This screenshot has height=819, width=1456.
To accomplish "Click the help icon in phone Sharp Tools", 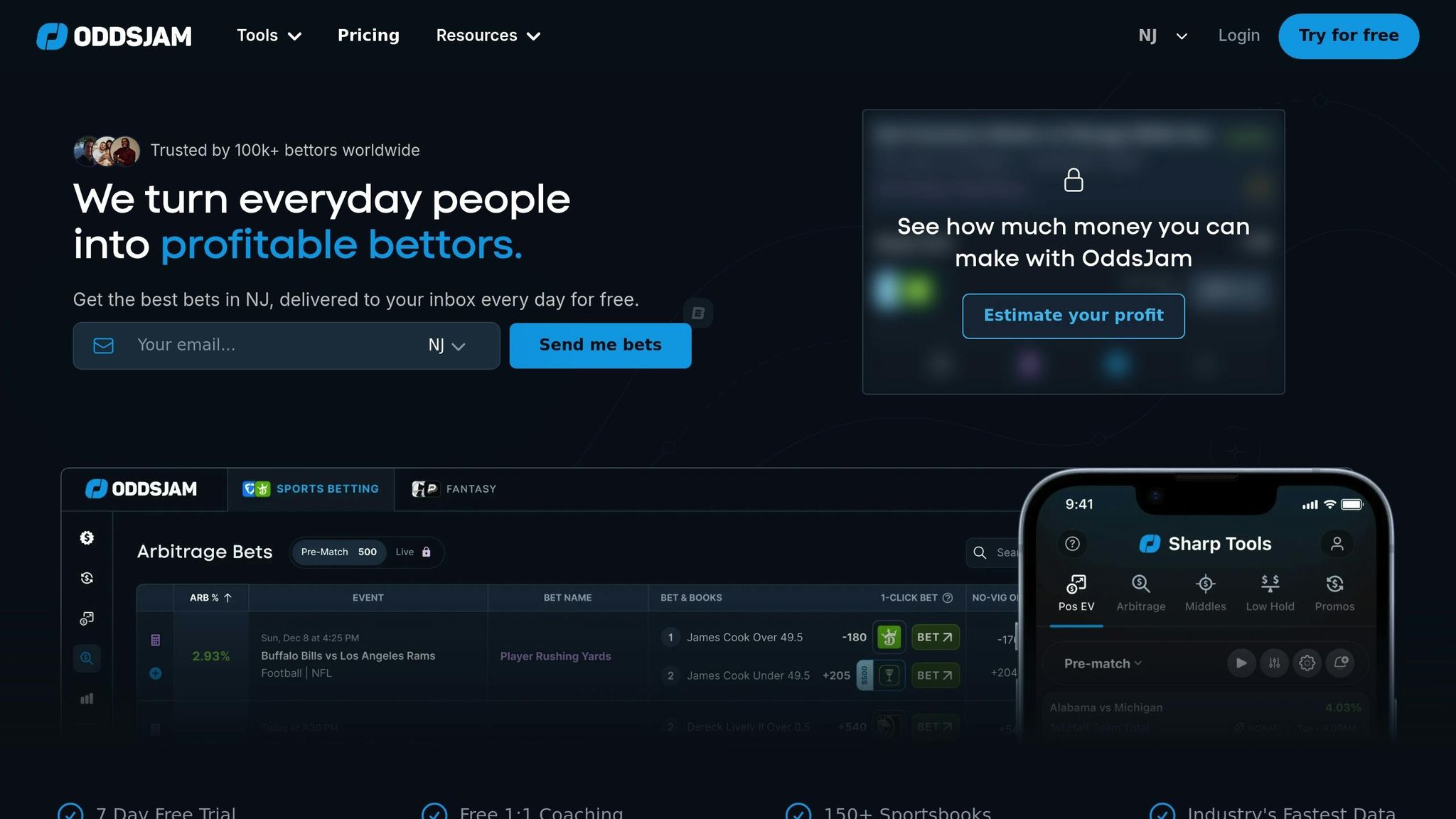I will [1073, 544].
